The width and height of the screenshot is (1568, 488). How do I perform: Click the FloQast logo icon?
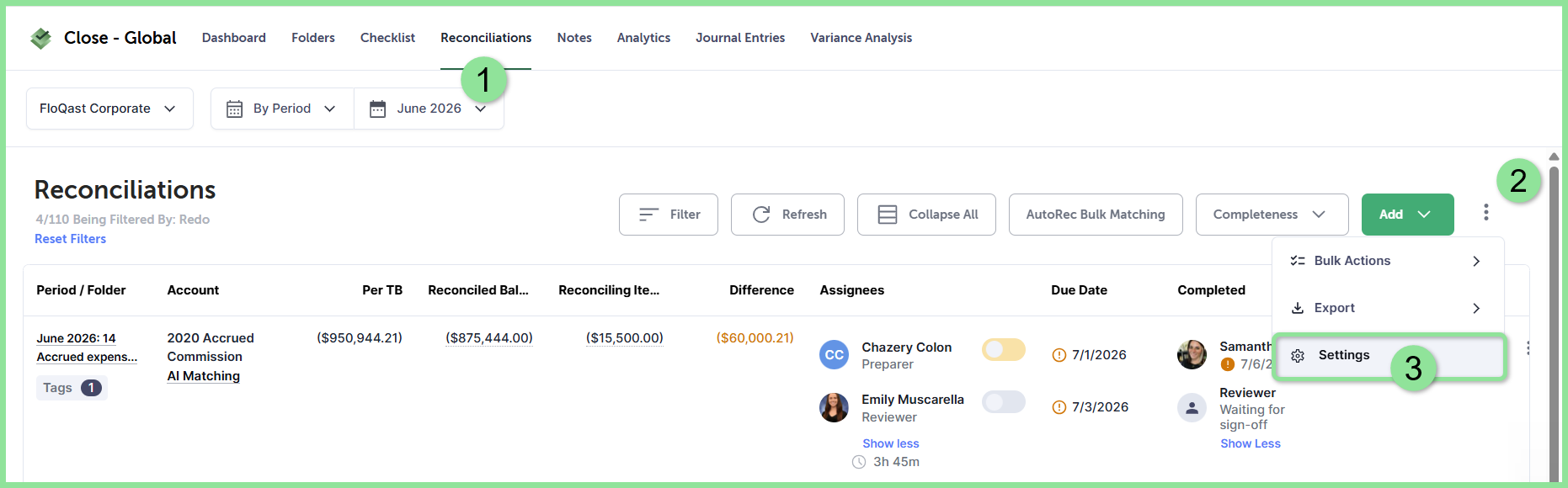click(40, 38)
